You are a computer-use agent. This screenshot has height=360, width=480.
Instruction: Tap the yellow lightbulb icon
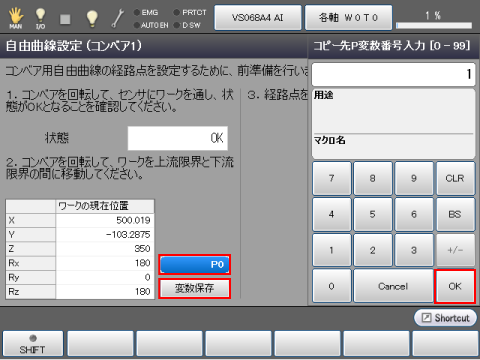point(92,18)
